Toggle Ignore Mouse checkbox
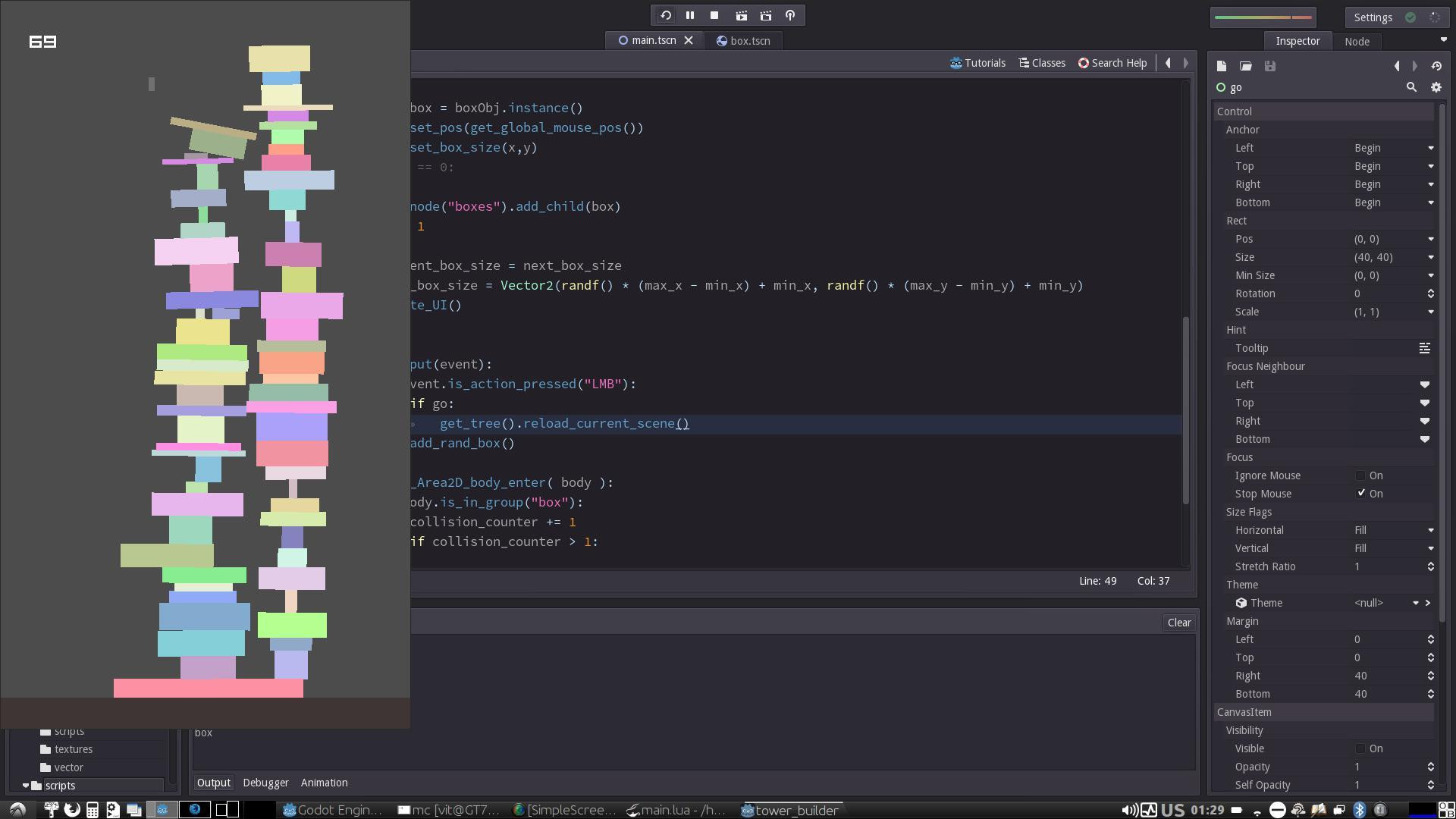This screenshot has width=1456, height=819. pyautogui.click(x=1360, y=475)
